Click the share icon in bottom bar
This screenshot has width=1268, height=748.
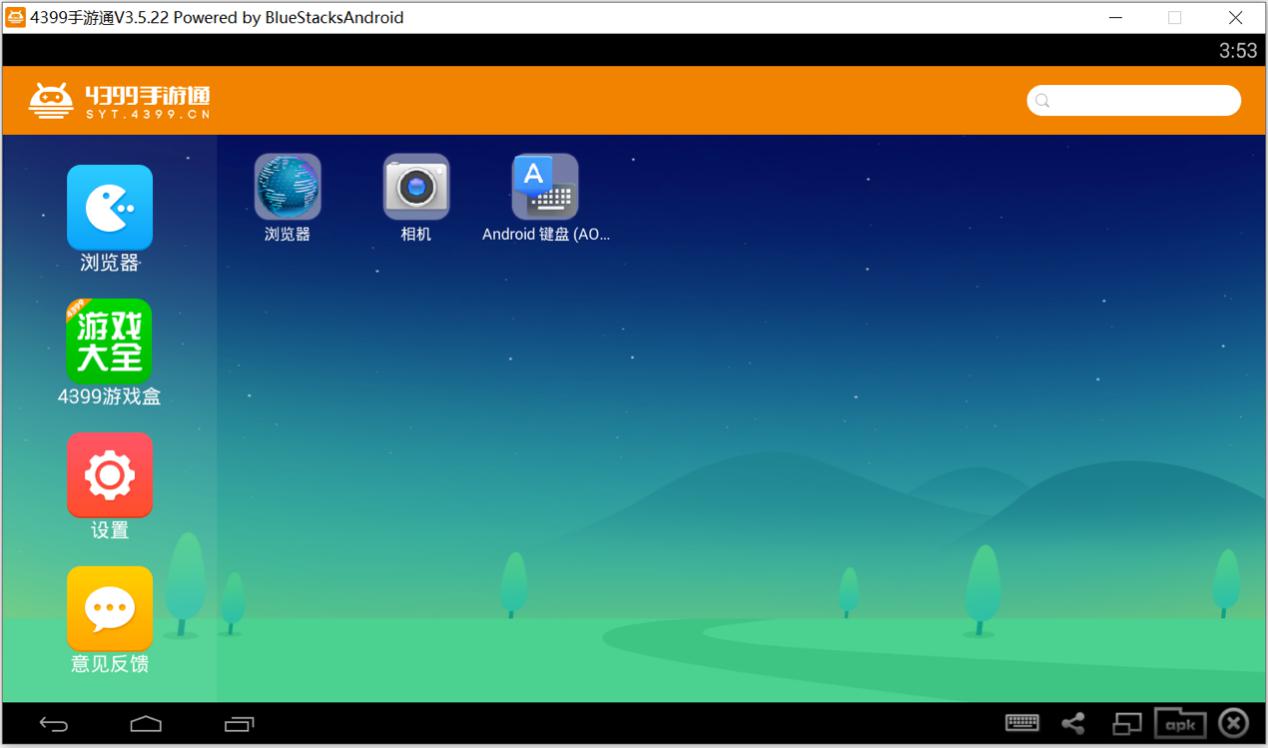pos(1073,723)
